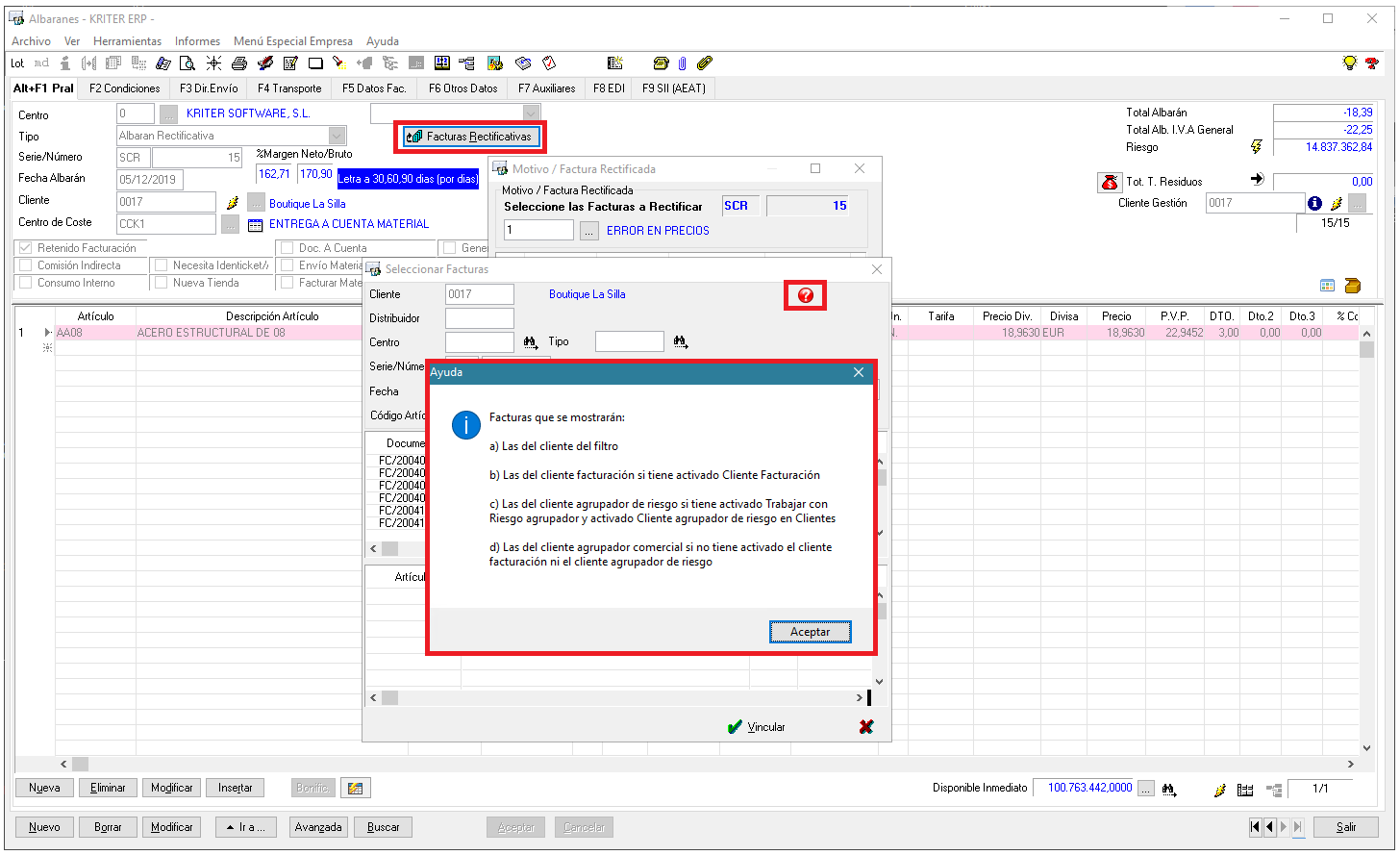This screenshot has width=1400, height=855.
Task: Toggle Doc. A Cuenta checkbox
Action: [x=287, y=248]
